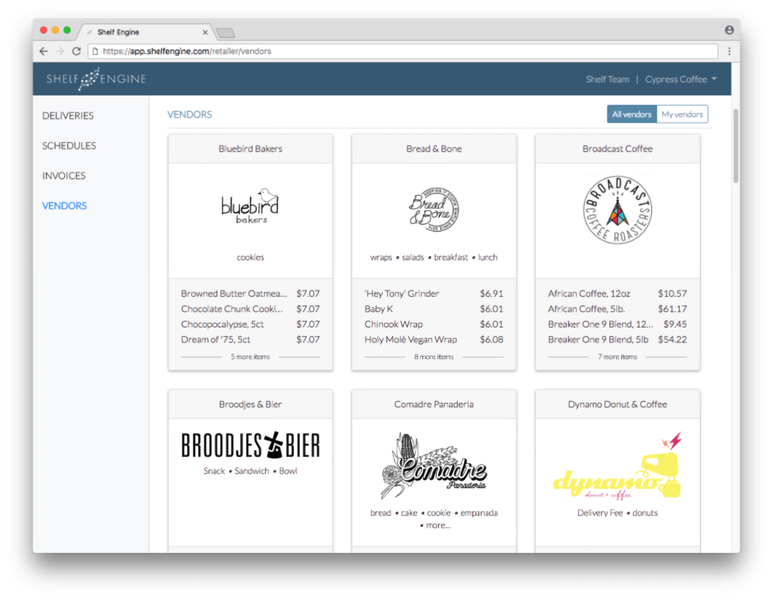Click the browser back arrow
Viewport: 773px width, 600px height.
44,51
